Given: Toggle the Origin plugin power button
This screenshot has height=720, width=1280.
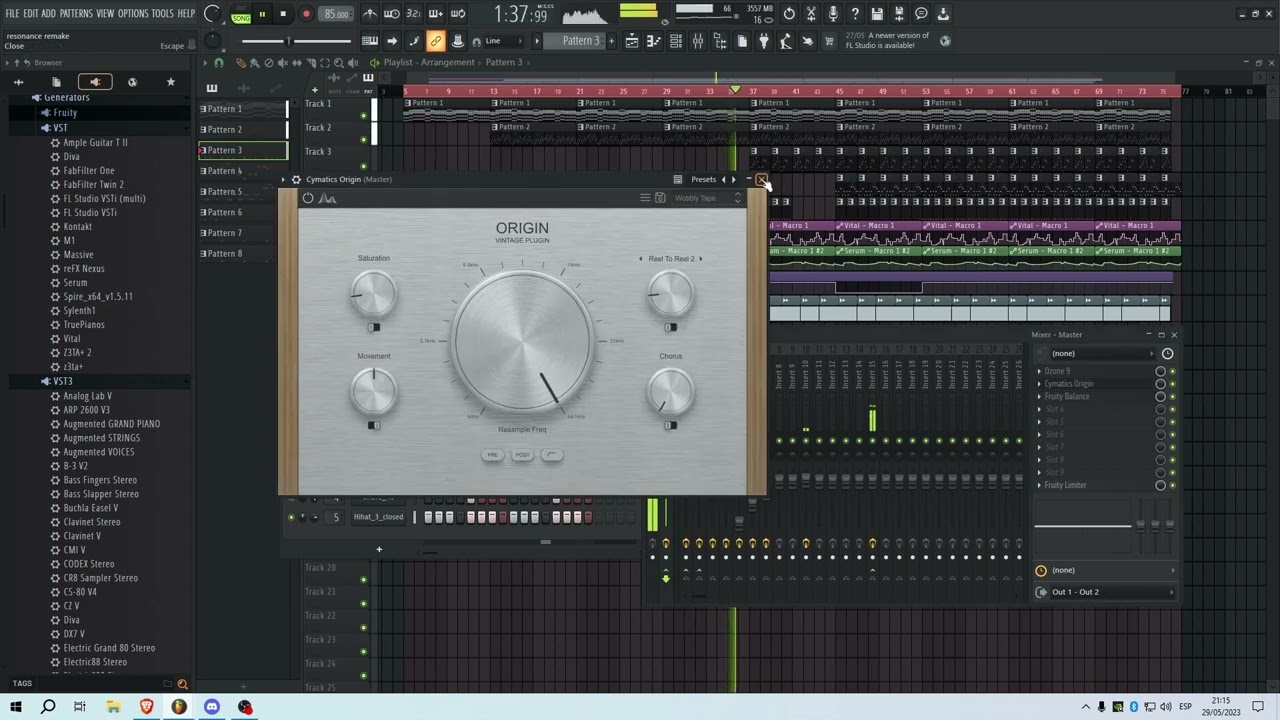Looking at the screenshot, I should click(x=308, y=198).
